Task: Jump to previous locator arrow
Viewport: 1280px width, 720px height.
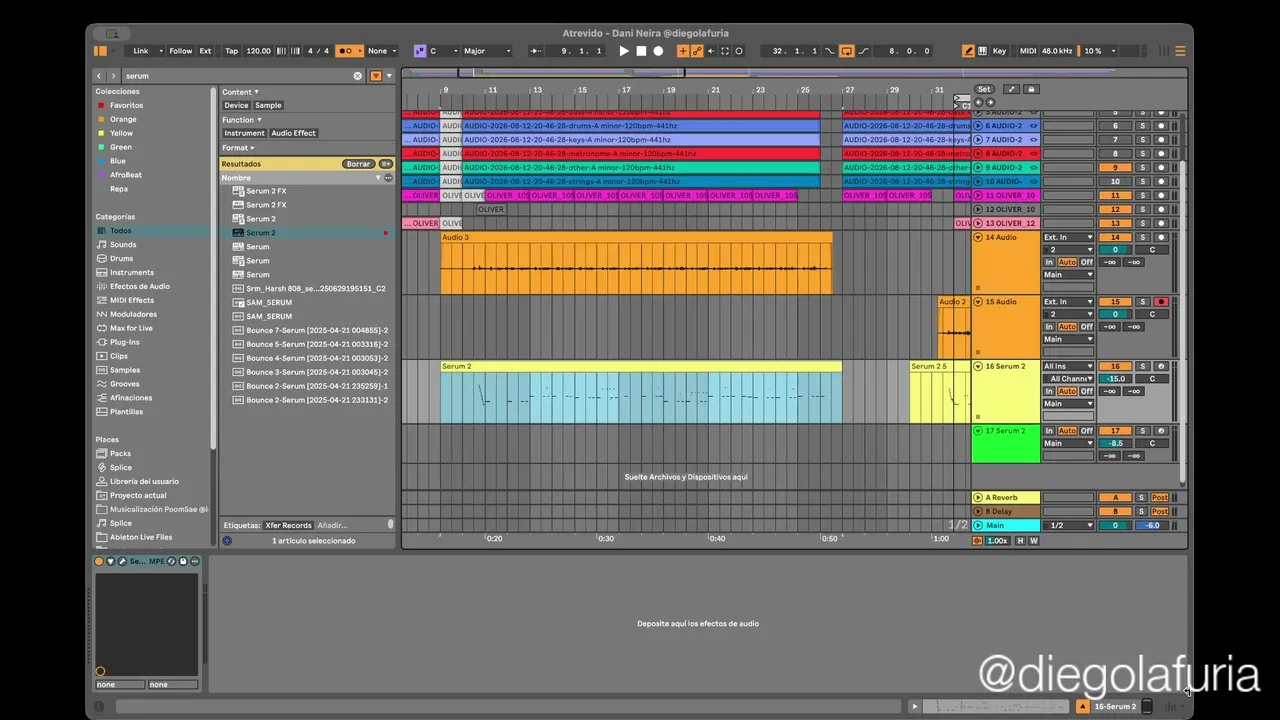Action: pyautogui.click(x=979, y=102)
